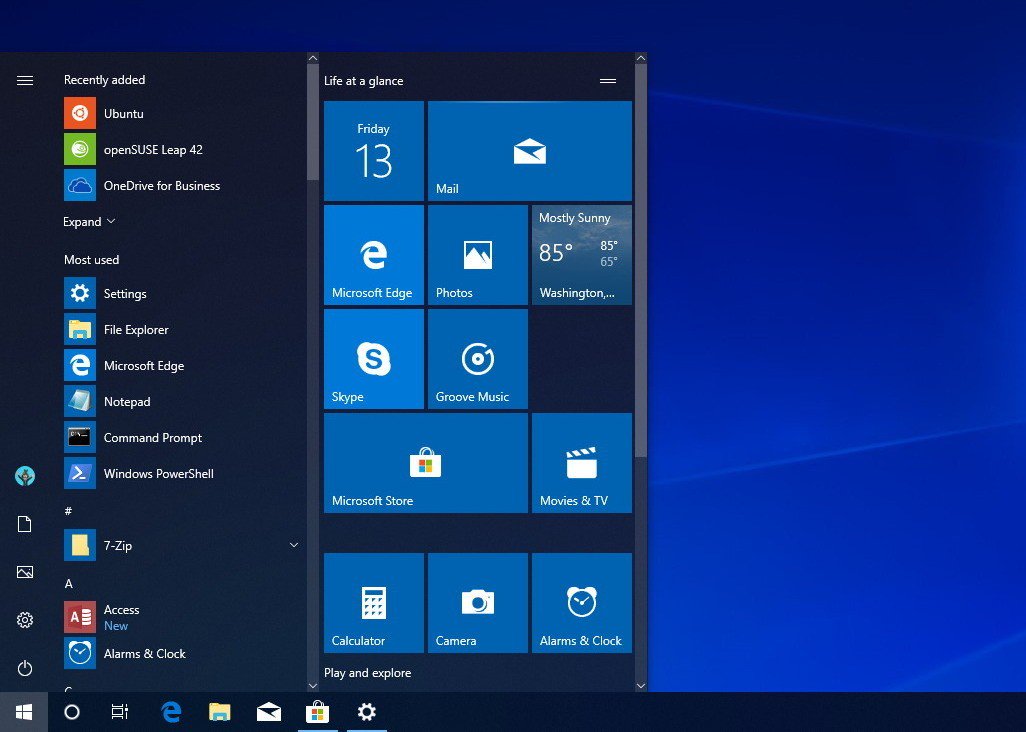1026x732 pixels.
Task: Open Task View from the taskbar
Action: (x=119, y=711)
